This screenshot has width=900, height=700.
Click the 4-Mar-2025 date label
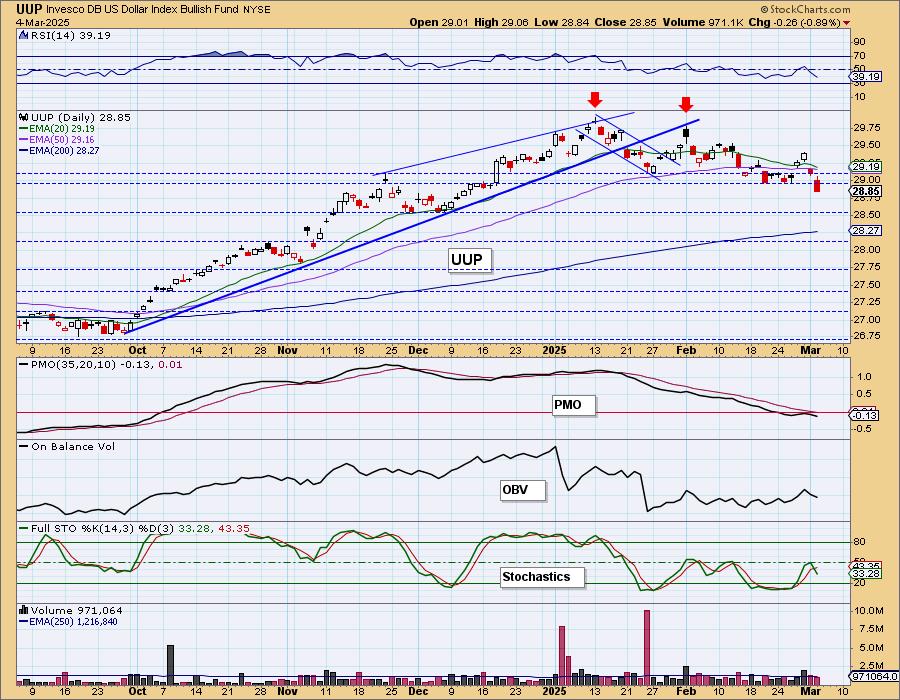click(43, 22)
